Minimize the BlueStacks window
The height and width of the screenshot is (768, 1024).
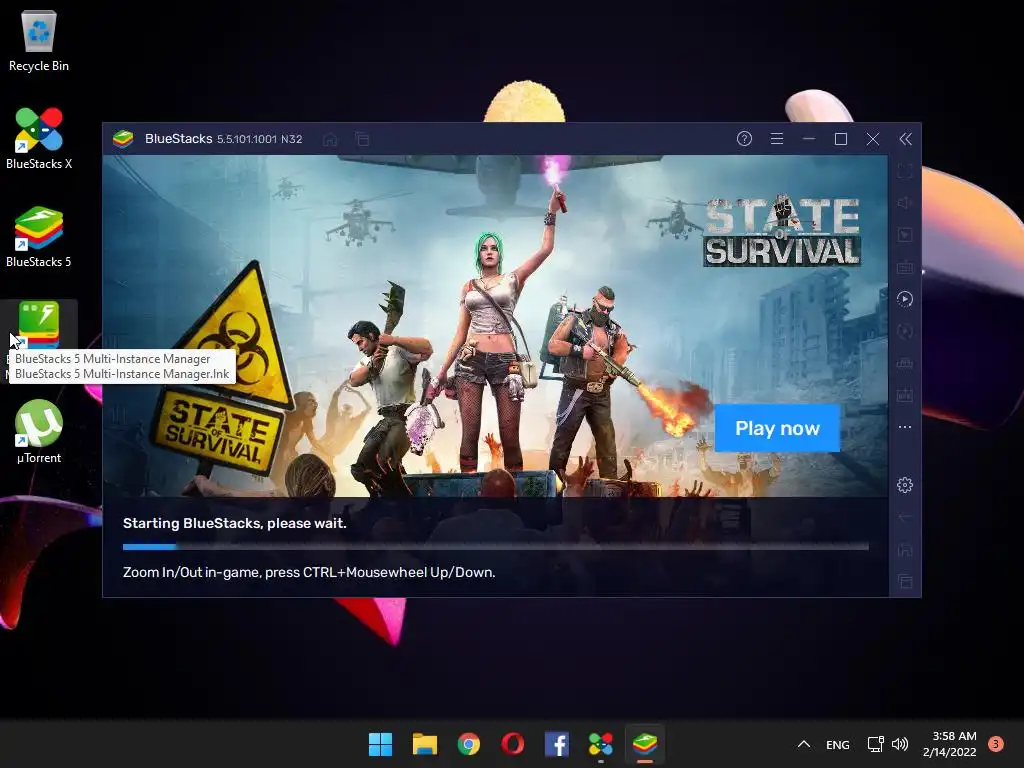pyautogui.click(x=808, y=138)
